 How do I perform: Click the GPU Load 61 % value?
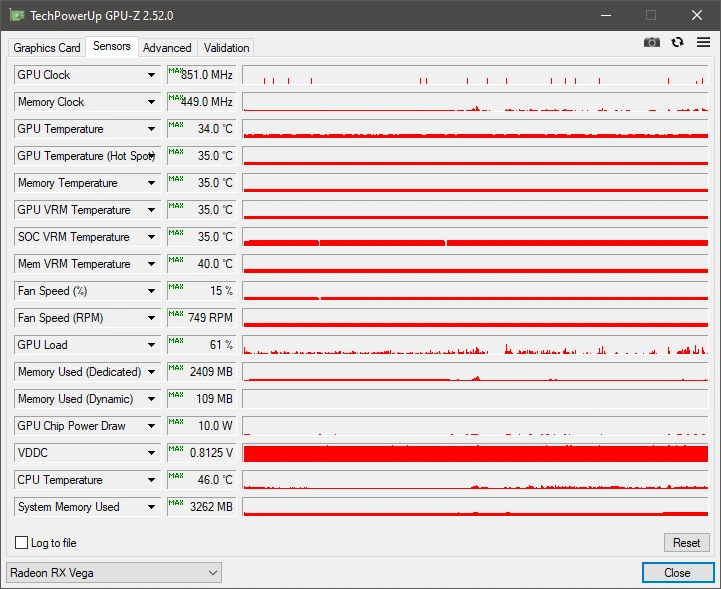click(202, 345)
